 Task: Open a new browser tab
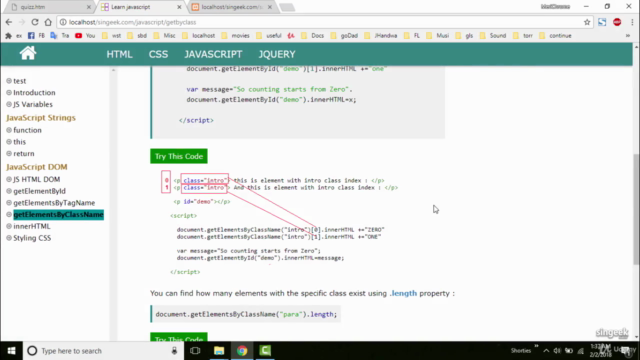coord(287,7)
